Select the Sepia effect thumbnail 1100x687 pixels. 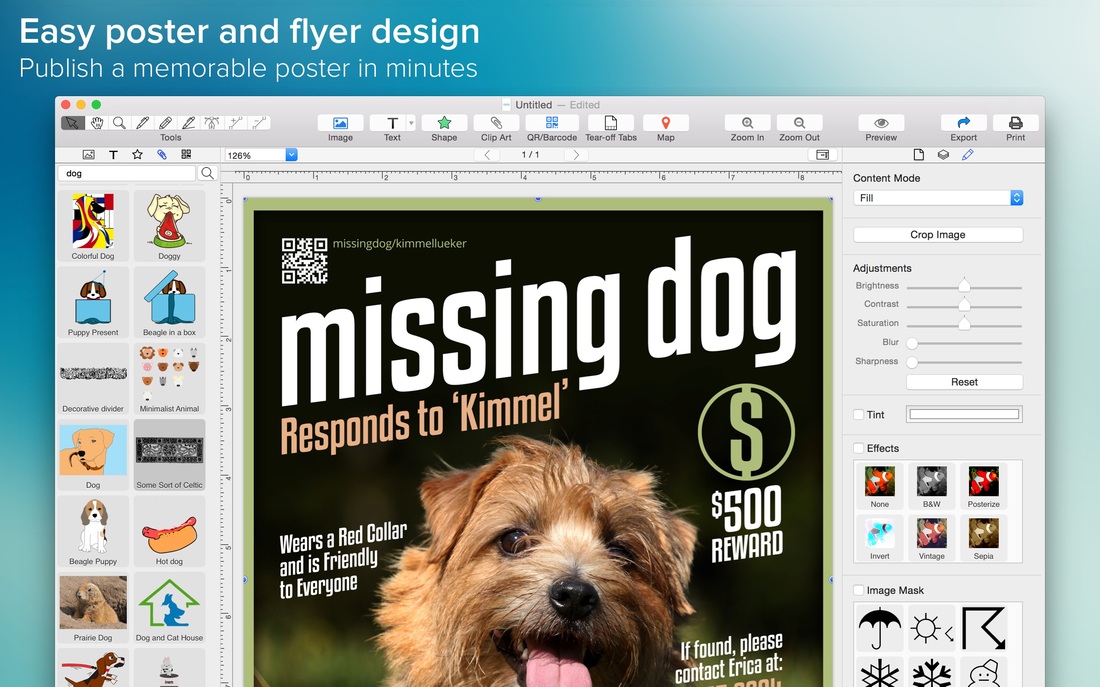click(x=984, y=538)
